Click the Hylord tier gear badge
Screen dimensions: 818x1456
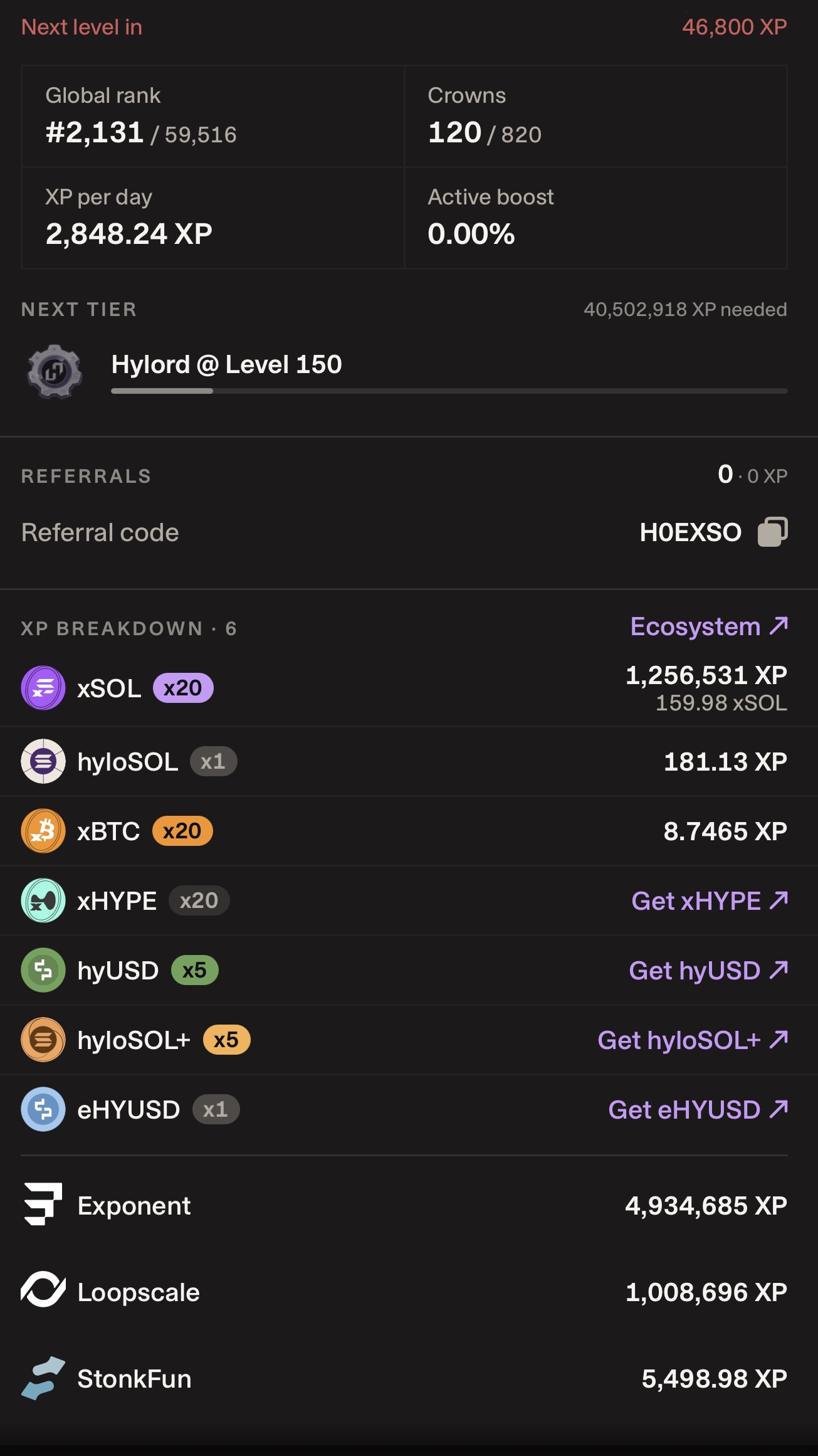tap(55, 371)
